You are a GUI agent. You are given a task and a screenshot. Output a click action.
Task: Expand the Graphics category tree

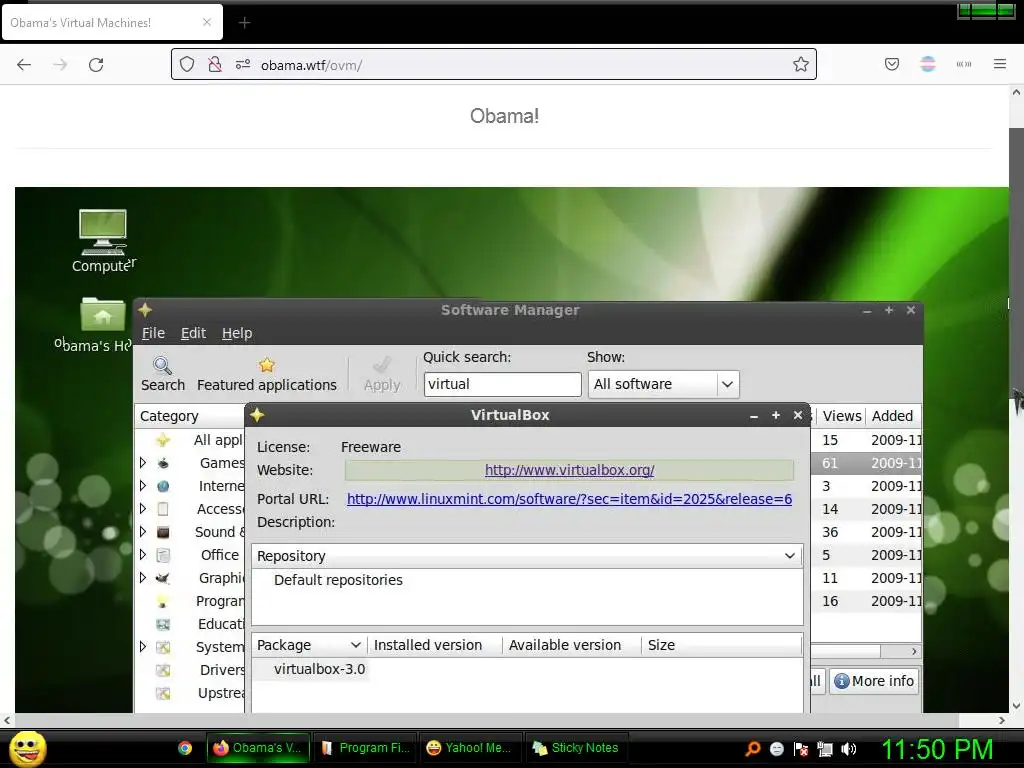[143, 578]
